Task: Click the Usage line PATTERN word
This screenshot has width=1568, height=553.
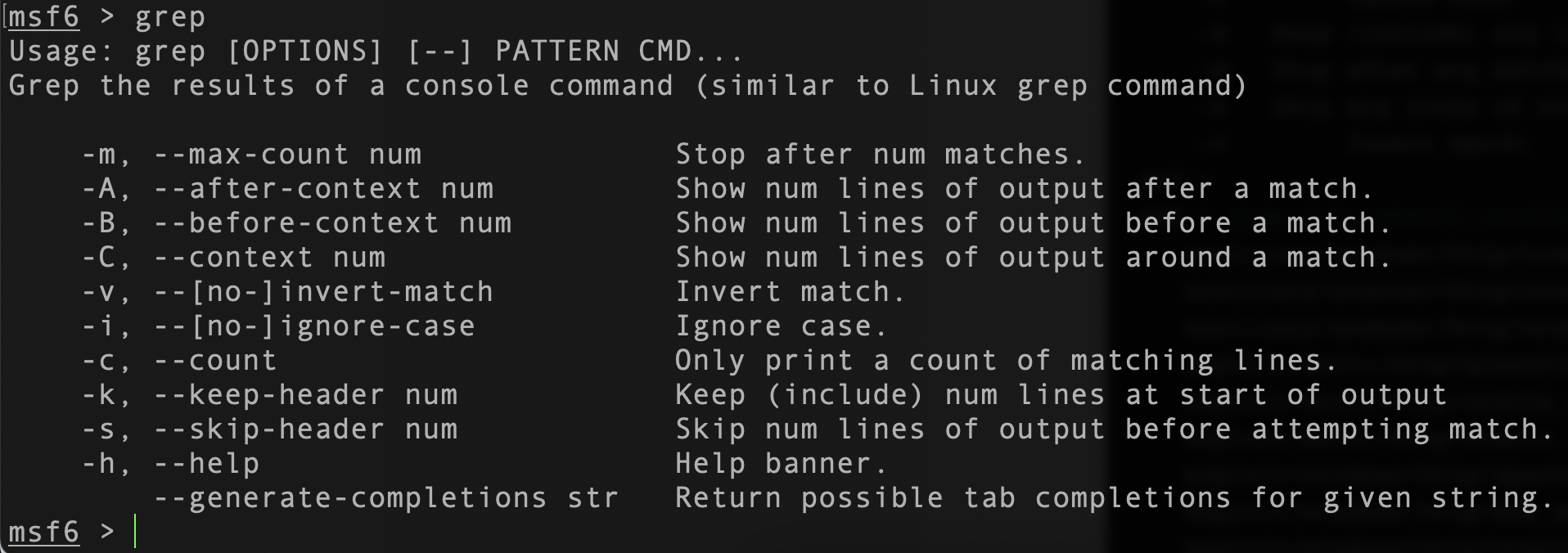Action: click(557, 52)
